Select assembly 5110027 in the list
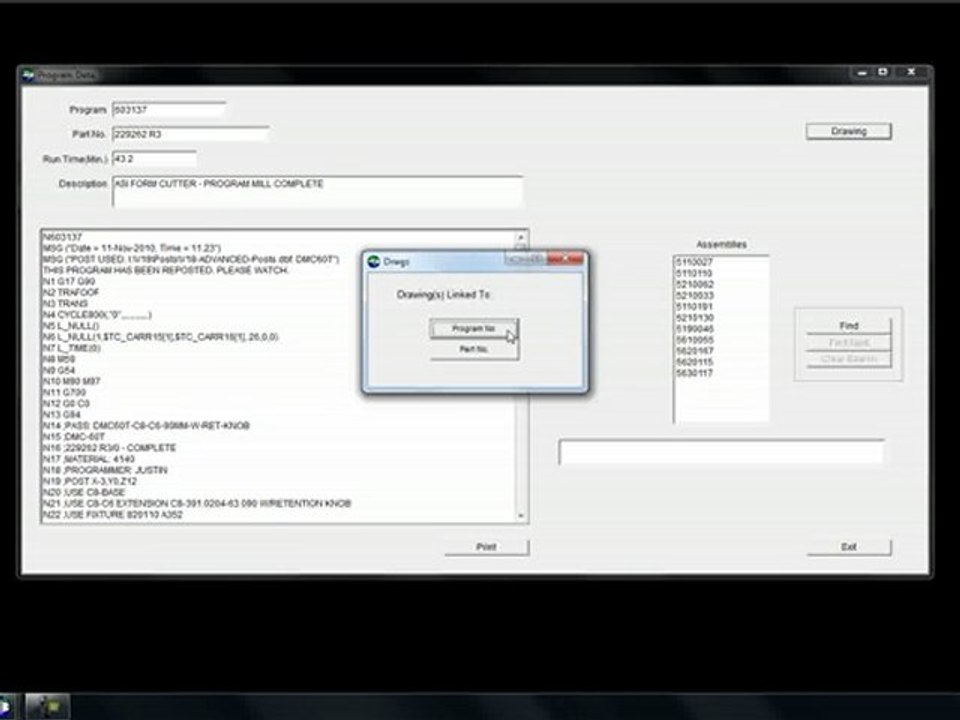 coord(694,262)
